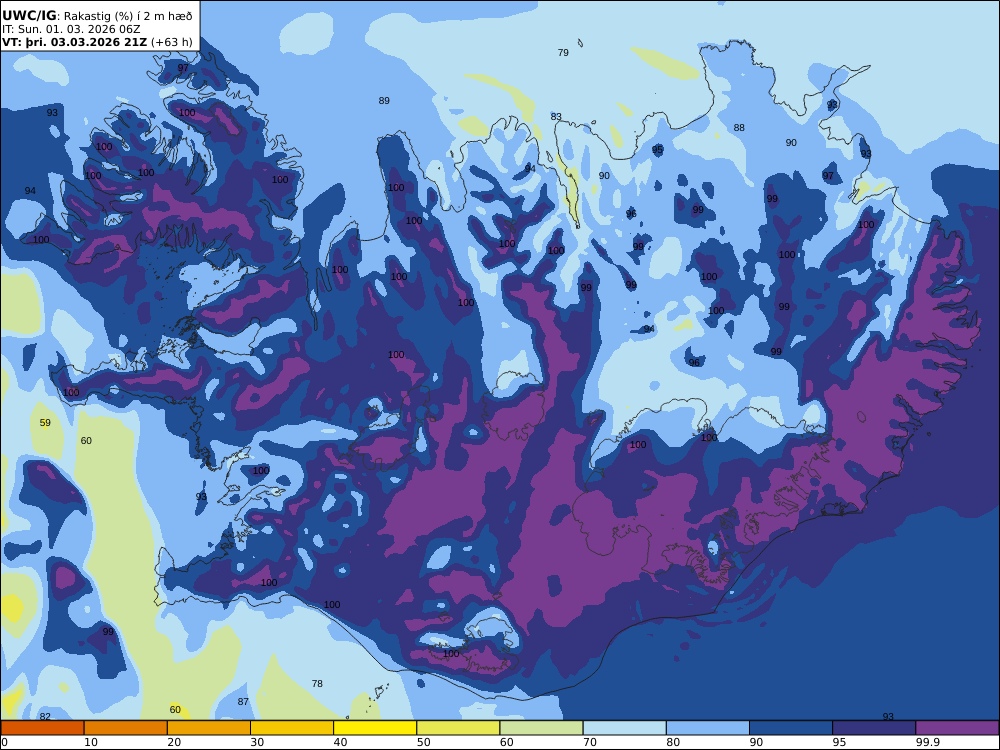The height and width of the screenshot is (750, 1000).
Task: Click the map humidity value '83'
Action: coord(556,117)
